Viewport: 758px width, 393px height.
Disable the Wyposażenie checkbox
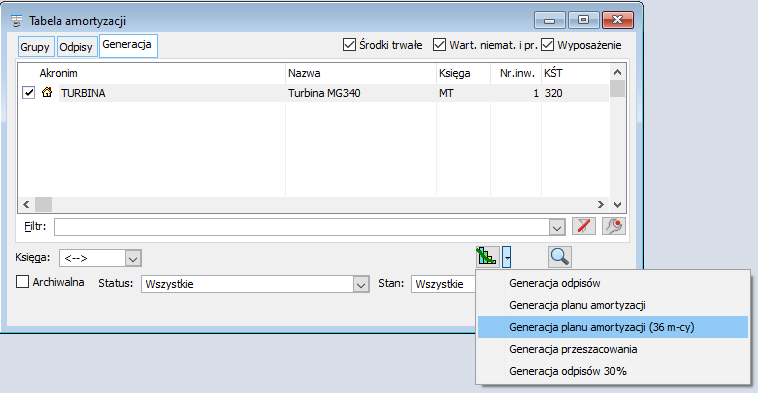(547, 45)
